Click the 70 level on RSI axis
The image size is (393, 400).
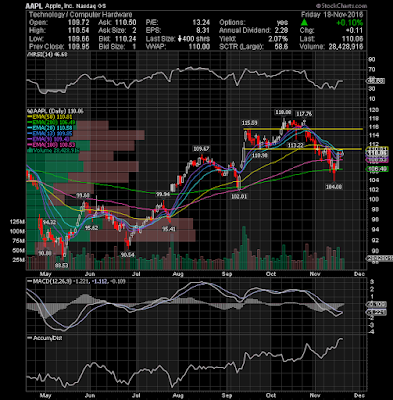tap(371, 70)
